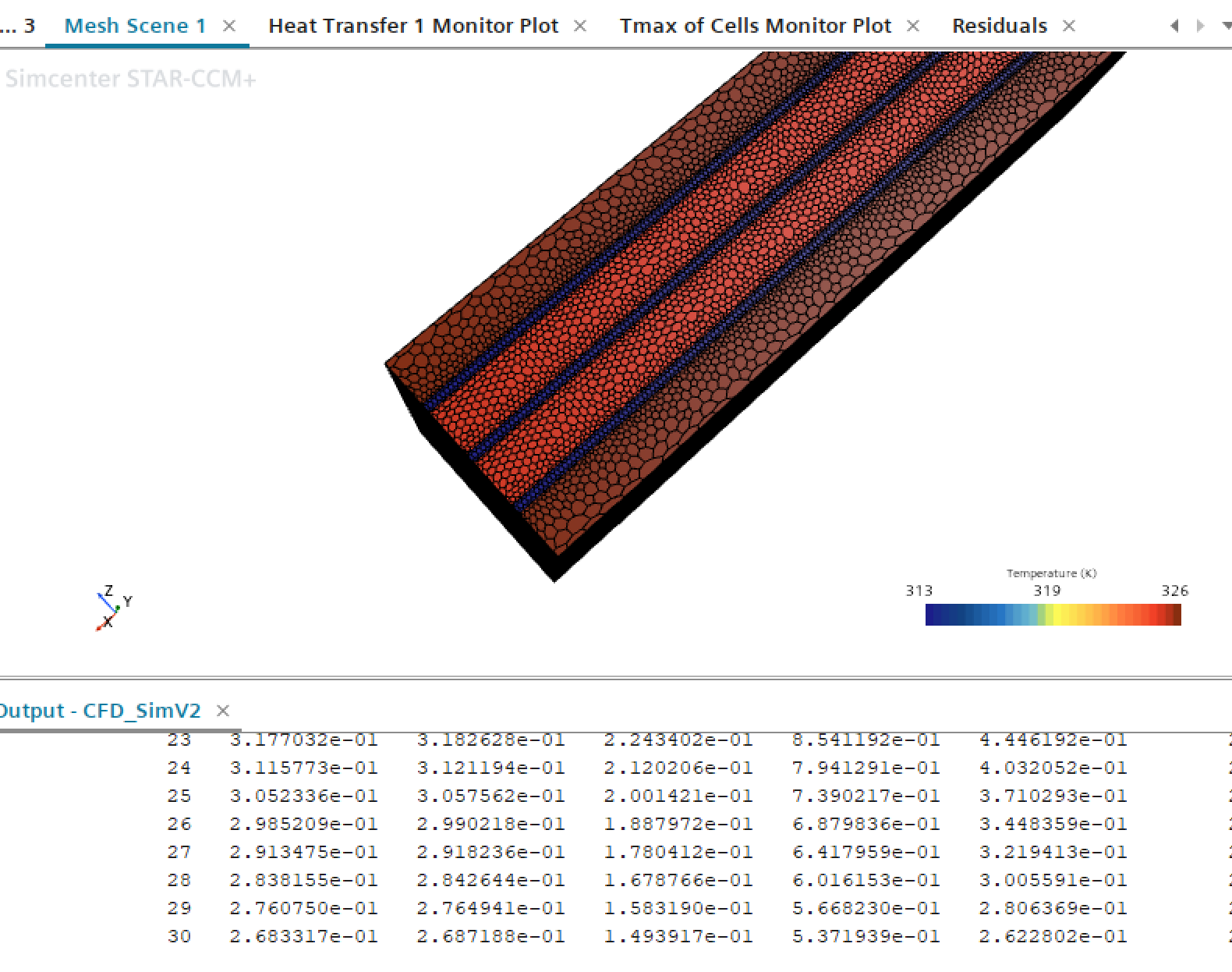
Task: Click the partially hidden tab ending in 3
Action: [x=18, y=26]
